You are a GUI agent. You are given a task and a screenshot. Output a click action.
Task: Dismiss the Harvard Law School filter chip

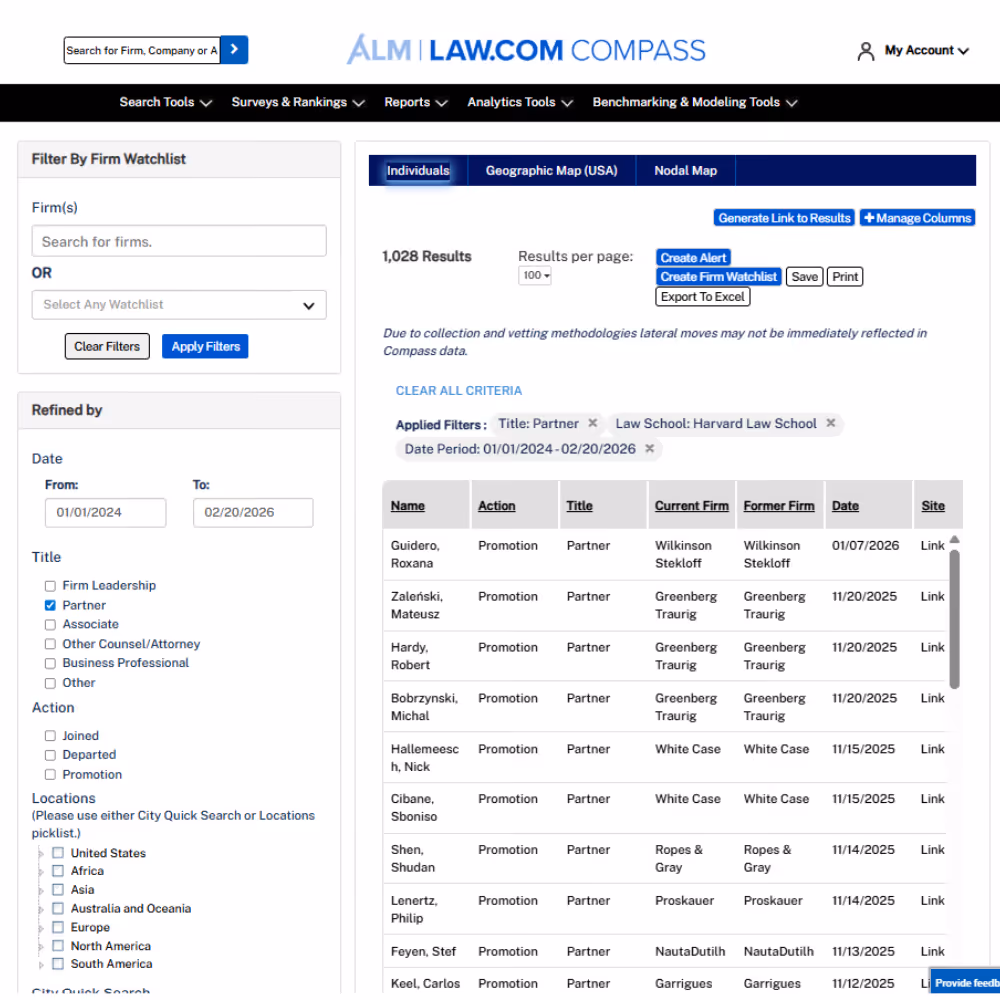830,423
